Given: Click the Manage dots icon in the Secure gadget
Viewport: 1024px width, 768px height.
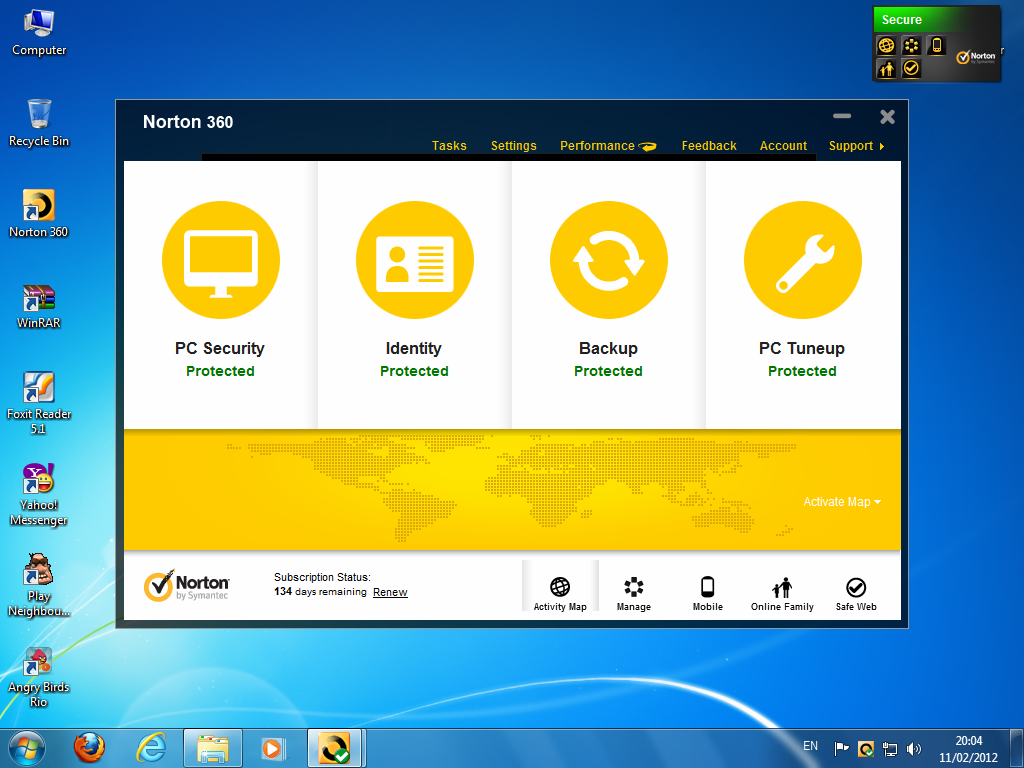Looking at the screenshot, I should click(x=911, y=46).
